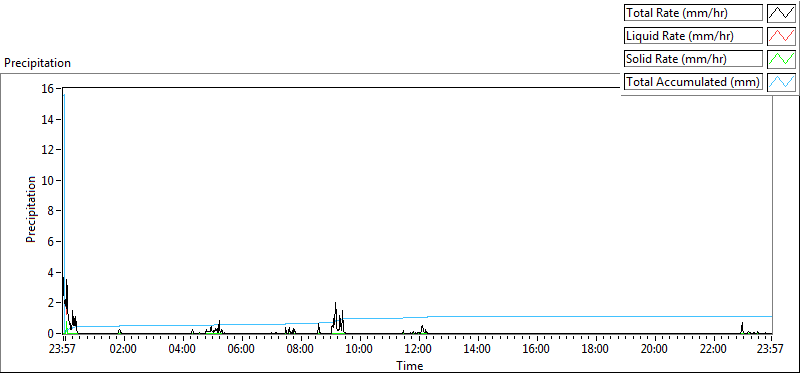Viewport: 800px width, 373px height.
Task: Select the 'Total Accumulated (mm)' legend label
Action: [693, 82]
